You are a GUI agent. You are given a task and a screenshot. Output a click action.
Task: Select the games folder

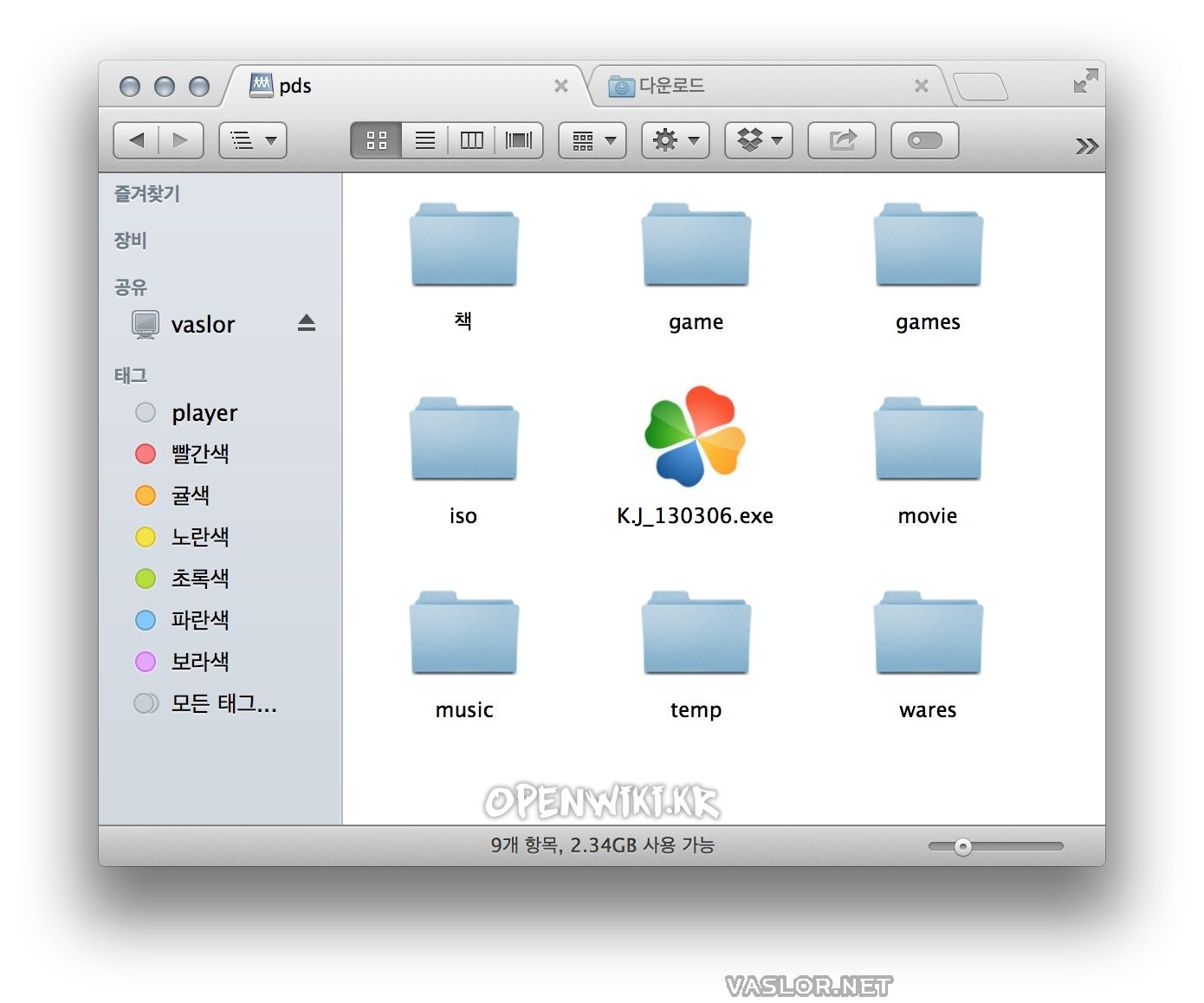929,245
